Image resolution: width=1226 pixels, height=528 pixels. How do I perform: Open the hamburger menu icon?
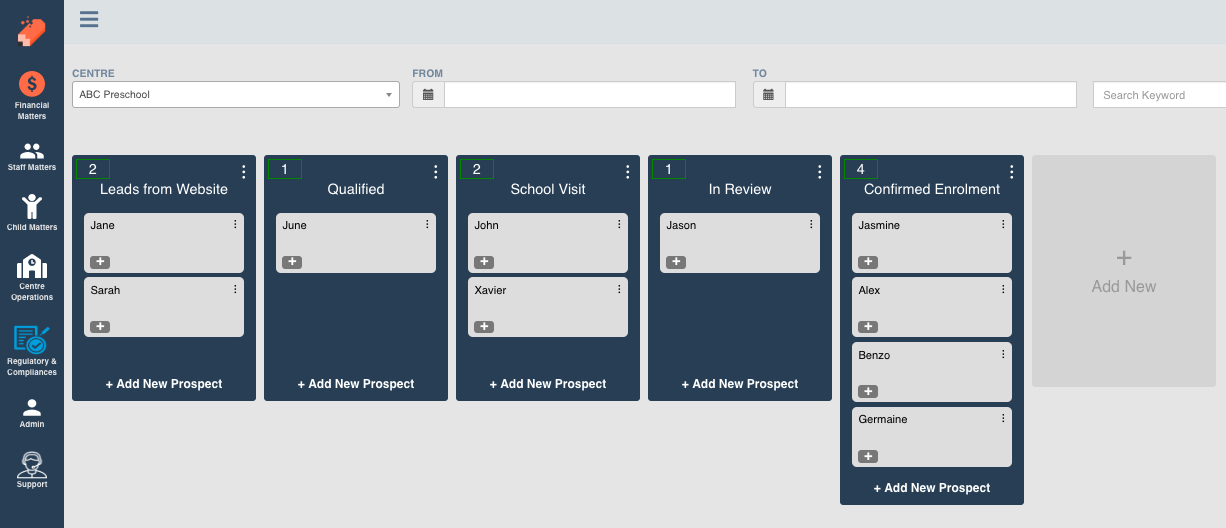(89, 19)
